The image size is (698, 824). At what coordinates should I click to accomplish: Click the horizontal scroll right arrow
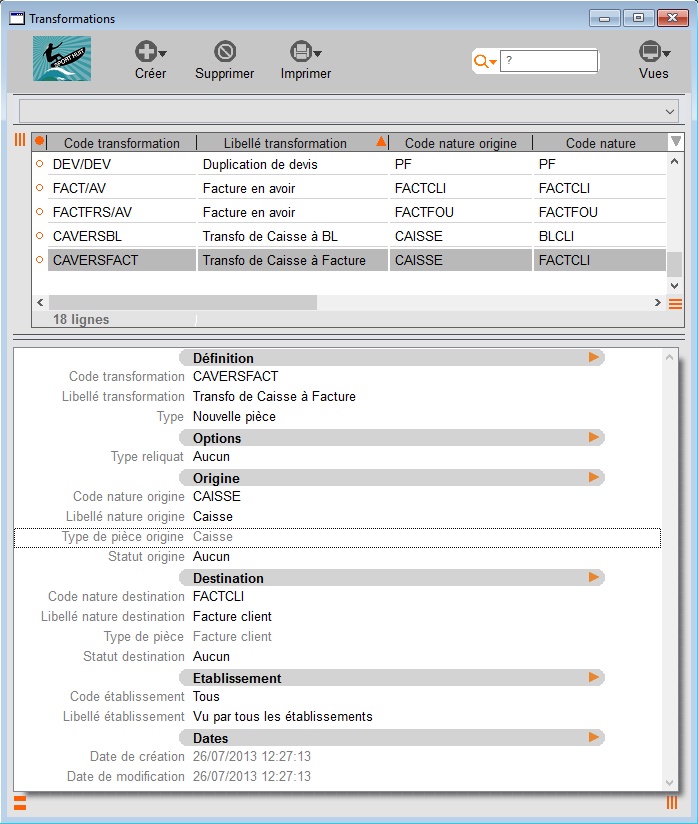point(658,302)
